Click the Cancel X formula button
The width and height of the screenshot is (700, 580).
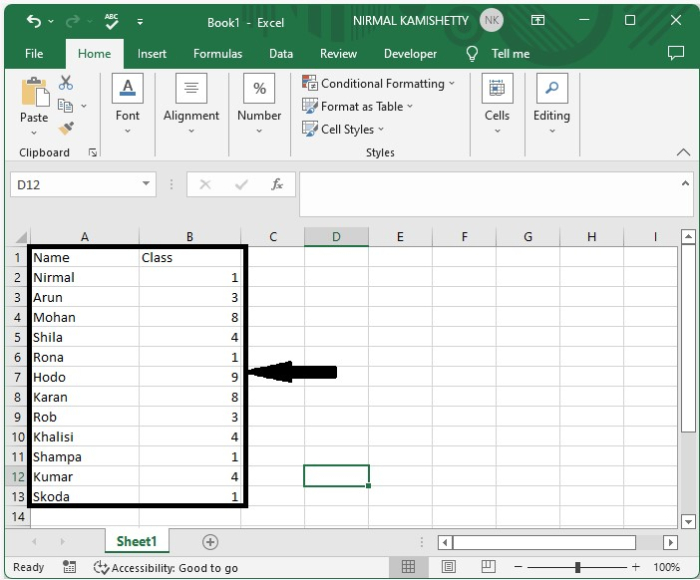pyautogui.click(x=205, y=184)
